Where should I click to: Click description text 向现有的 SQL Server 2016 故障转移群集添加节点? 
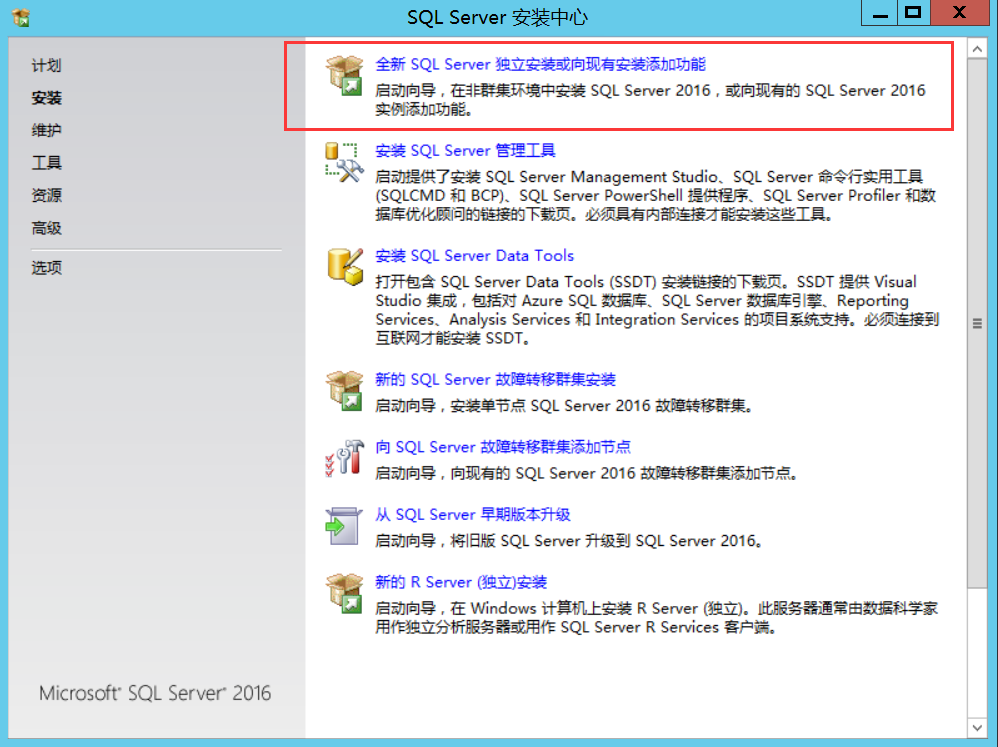click(624, 473)
